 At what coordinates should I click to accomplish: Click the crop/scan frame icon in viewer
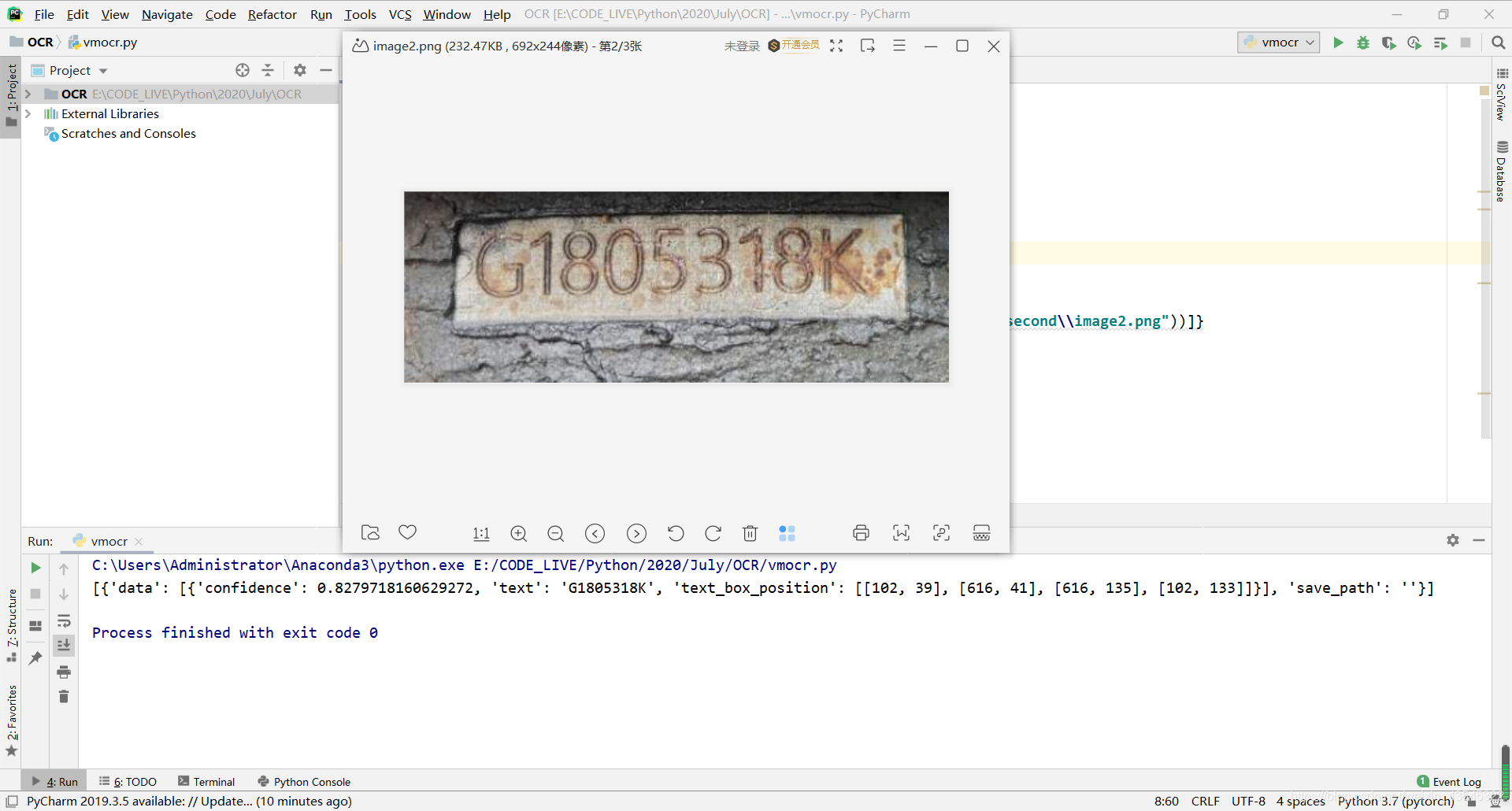pyautogui.click(x=901, y=533)
